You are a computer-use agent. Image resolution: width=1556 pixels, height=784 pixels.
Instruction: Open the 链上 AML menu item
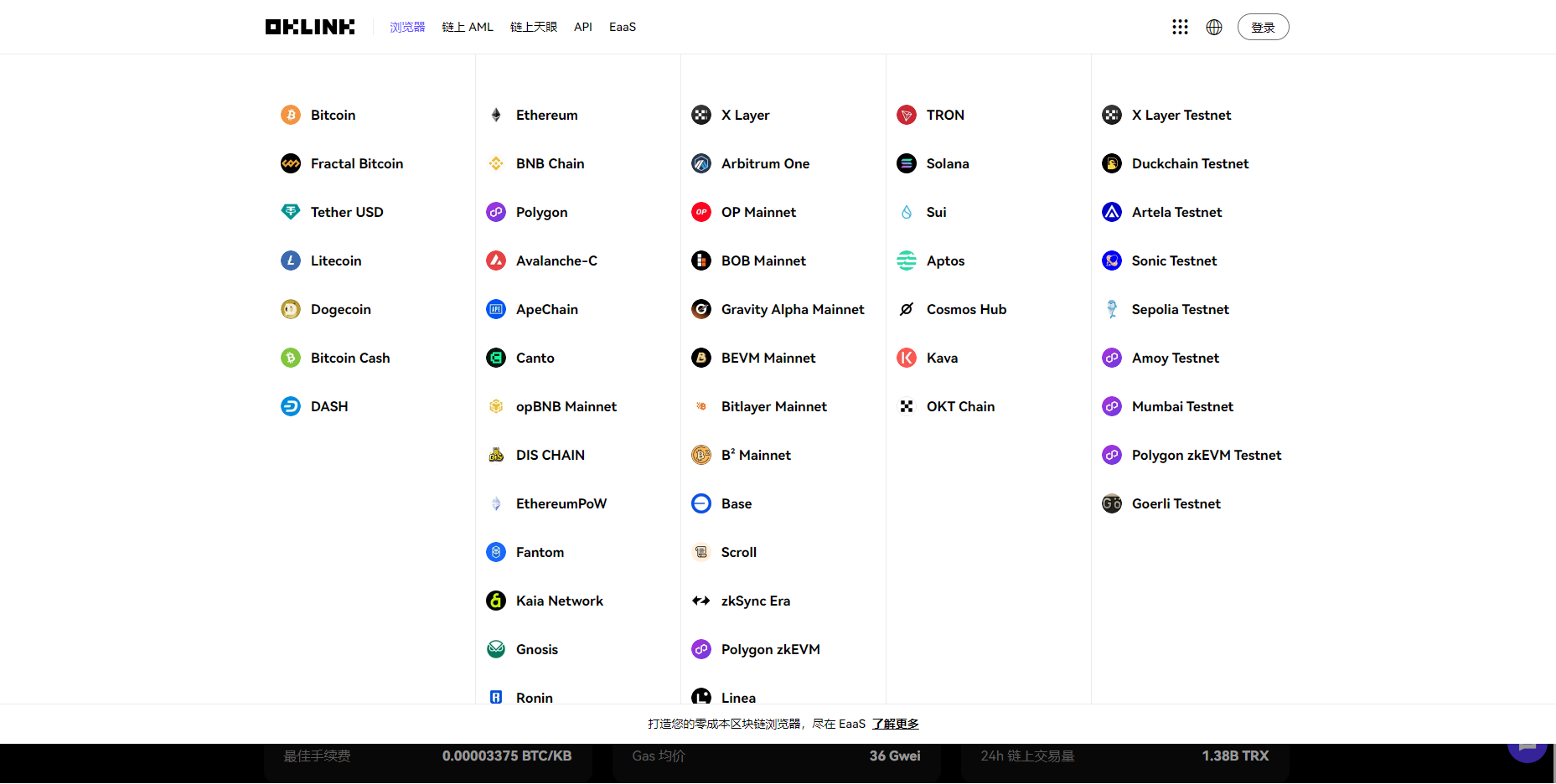point(468,27)
